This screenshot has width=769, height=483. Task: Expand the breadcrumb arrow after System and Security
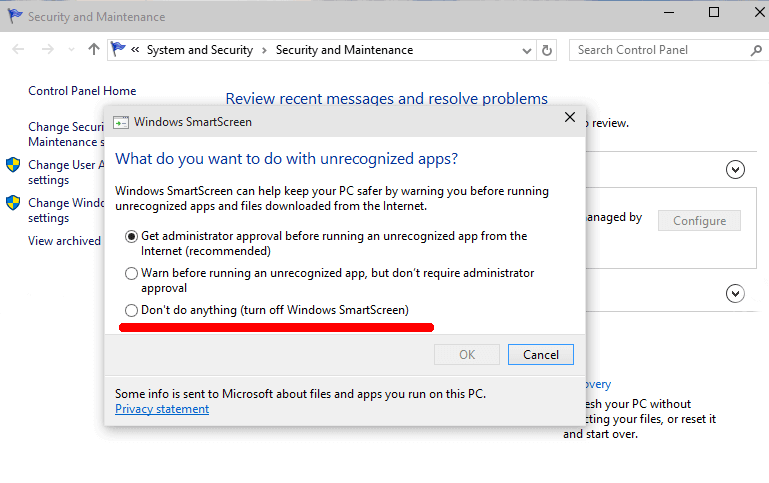264,50
